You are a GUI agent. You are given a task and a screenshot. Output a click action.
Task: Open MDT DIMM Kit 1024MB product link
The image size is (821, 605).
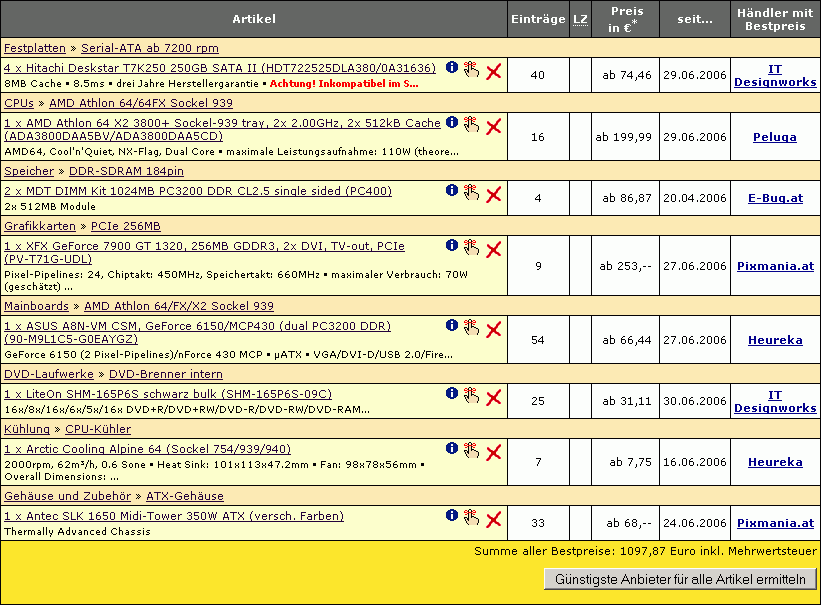pyautogui.click(x=198, y=191)
